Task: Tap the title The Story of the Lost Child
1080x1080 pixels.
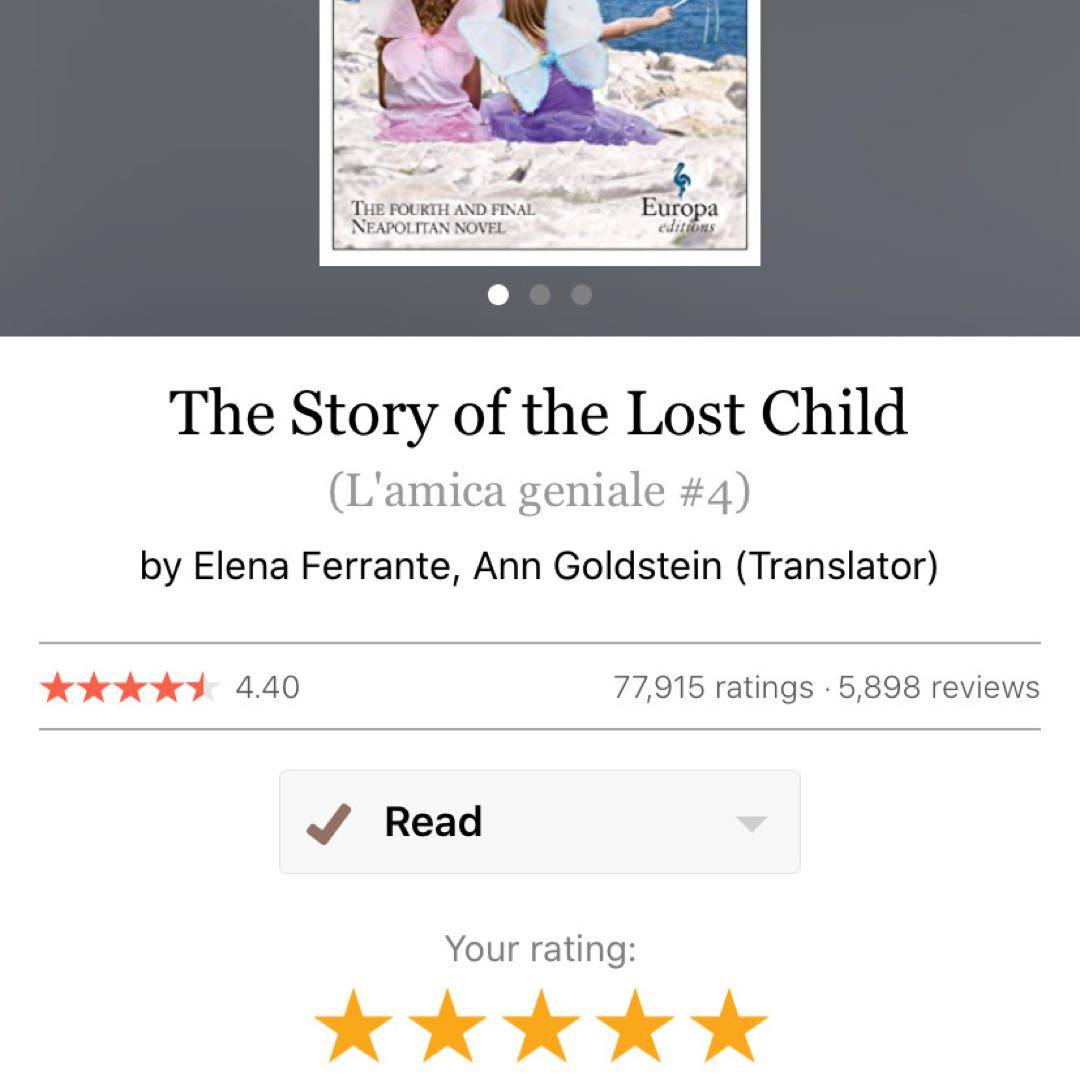Action: (x=539, y=413)
